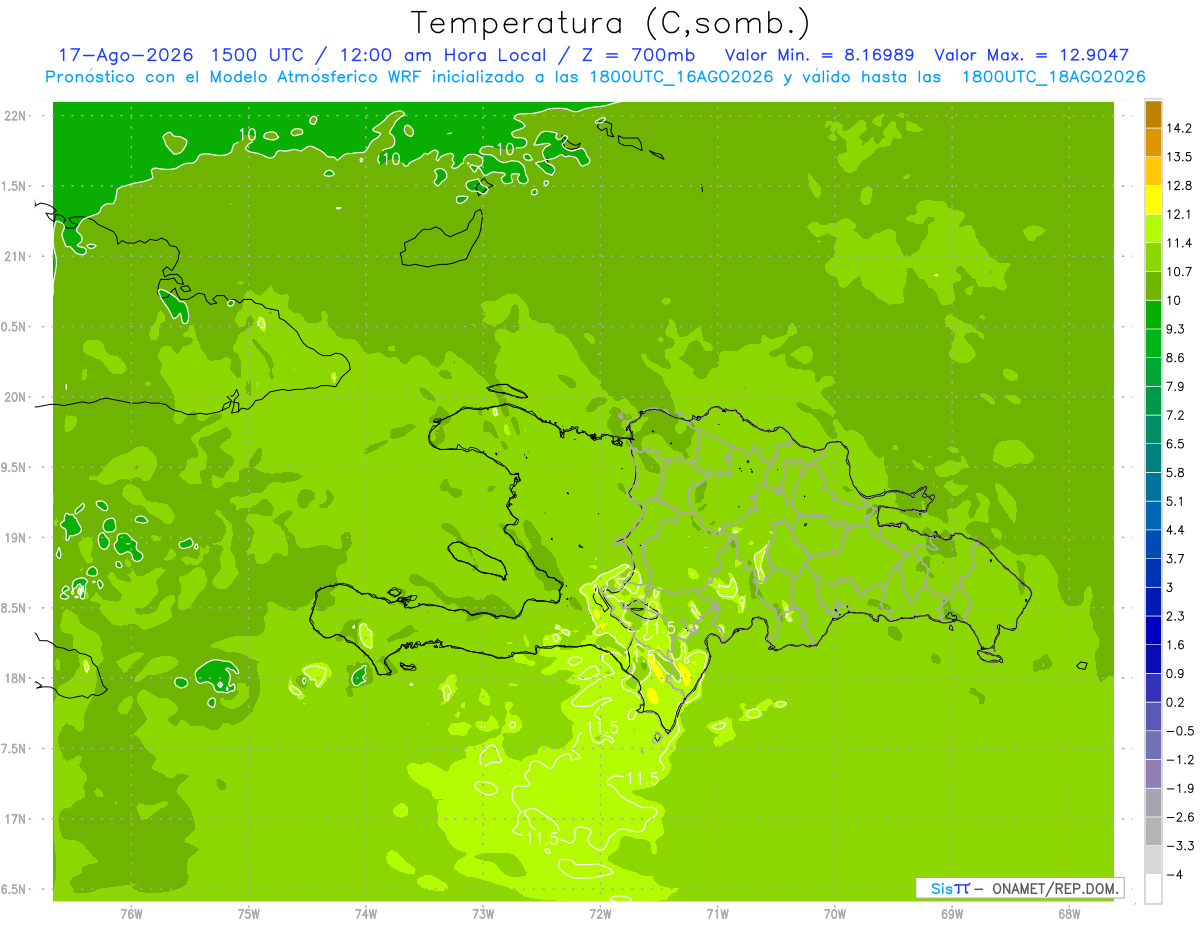This screenshot has width=1200, height=927.
Task: Select the lime legend swatch between 11.4 and 12.1
Action: (x=1153, y=228)
